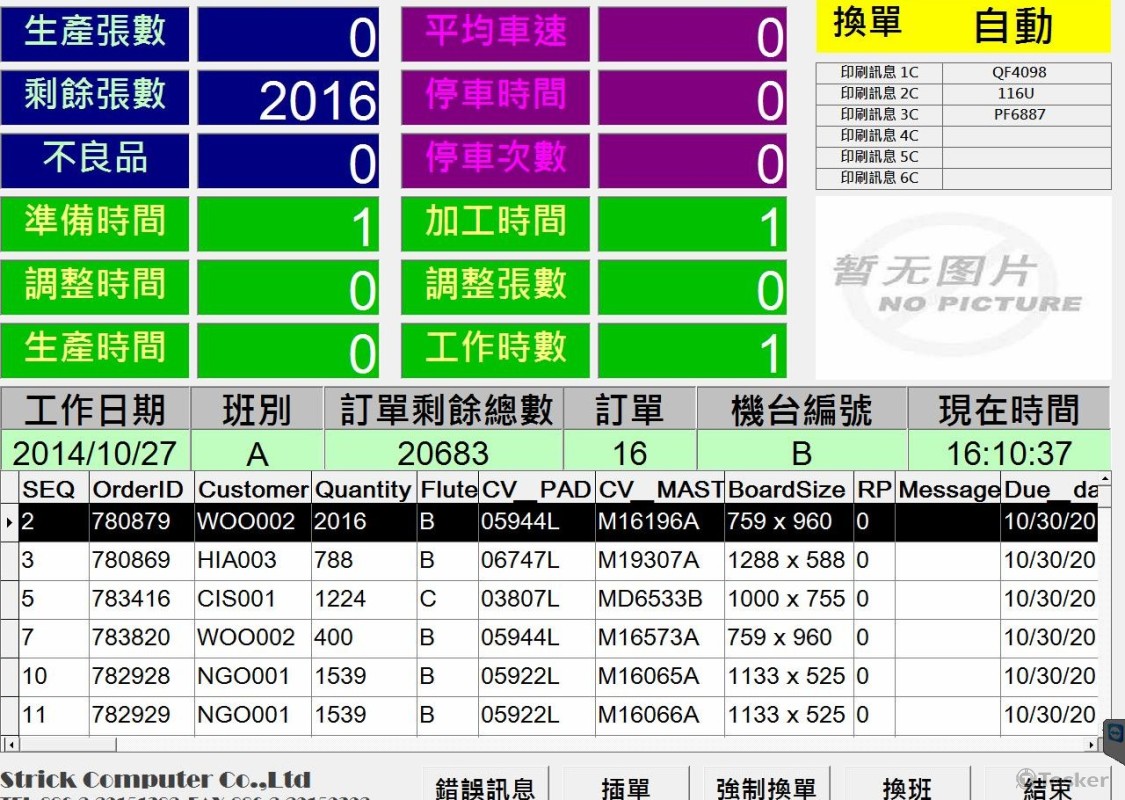Click the 印刷訊息 4C empty value field
Viewport: 1125px width, 800px height.
click(1026, 136)
